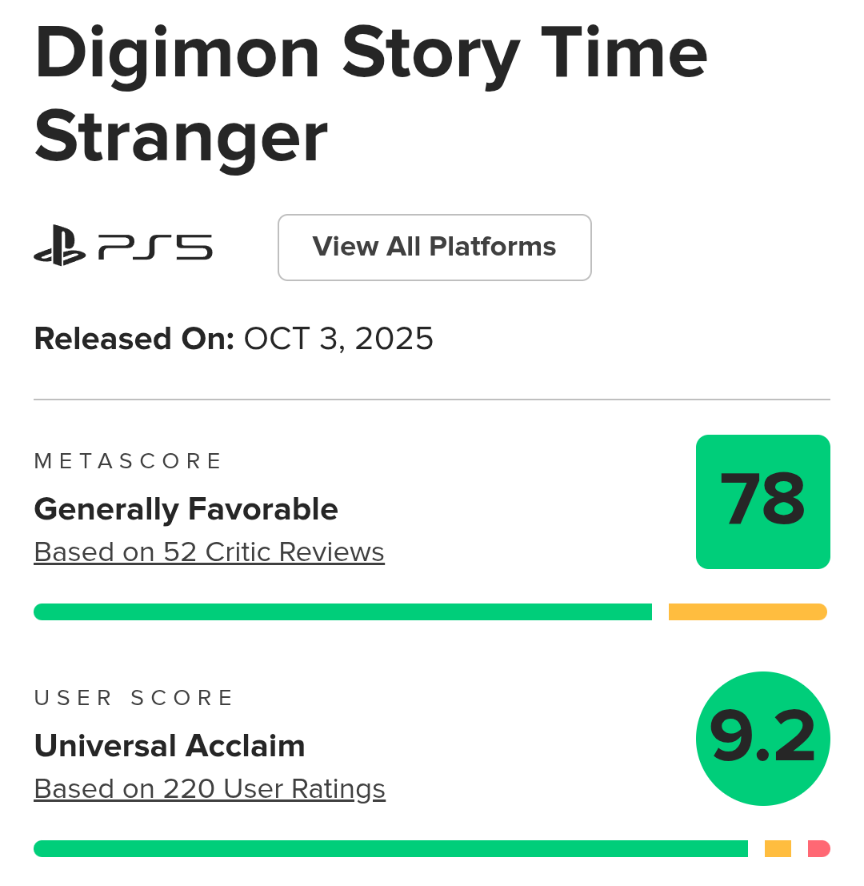864x886 pixels.
Task: Click the yellow mixed segment of user score bar
Action: [777, 849]
